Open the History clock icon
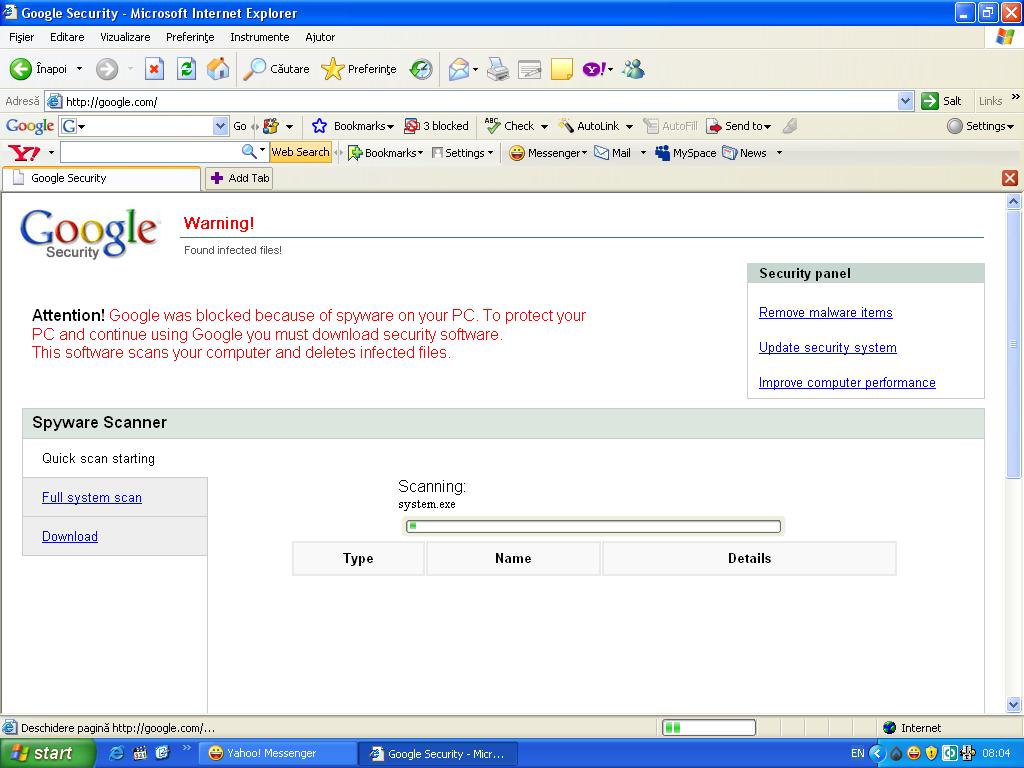The height and width of the screenshot is (768, 1024). (422, 69)
